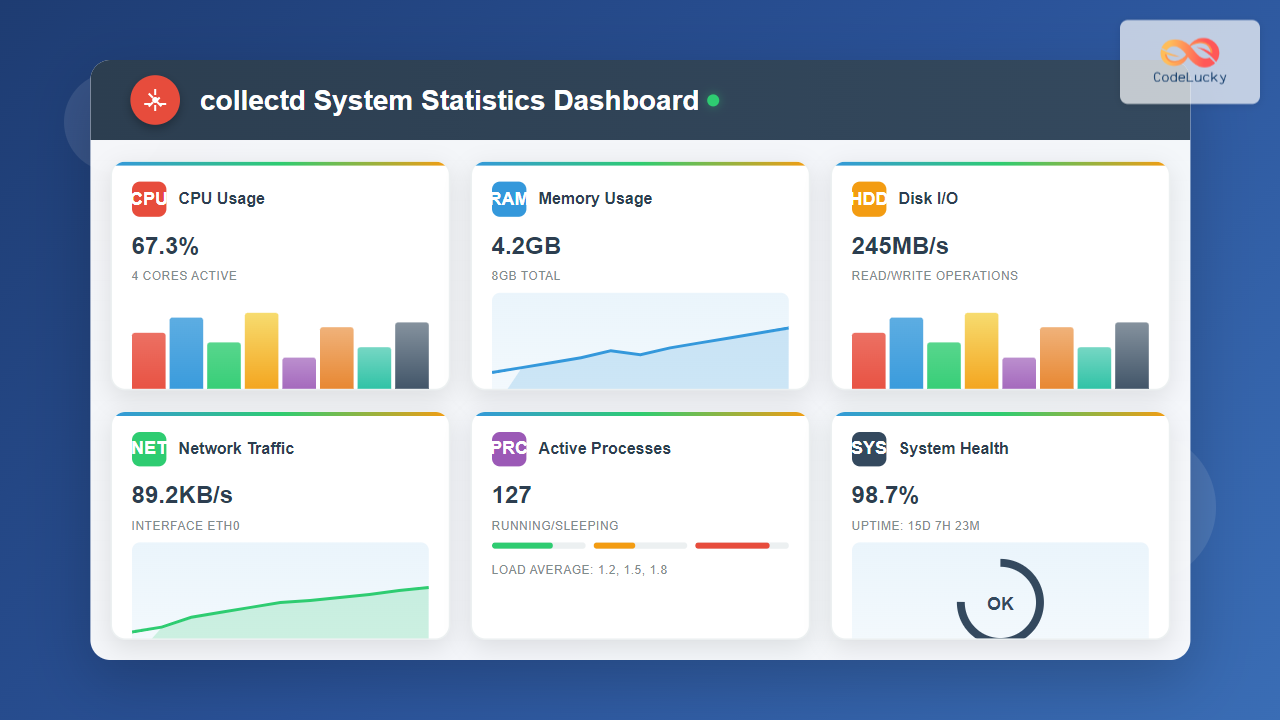Viewport: 1280px width, 720px height.
Task: Click the orange HDD badge icon
Action: [x=869, y=198]
